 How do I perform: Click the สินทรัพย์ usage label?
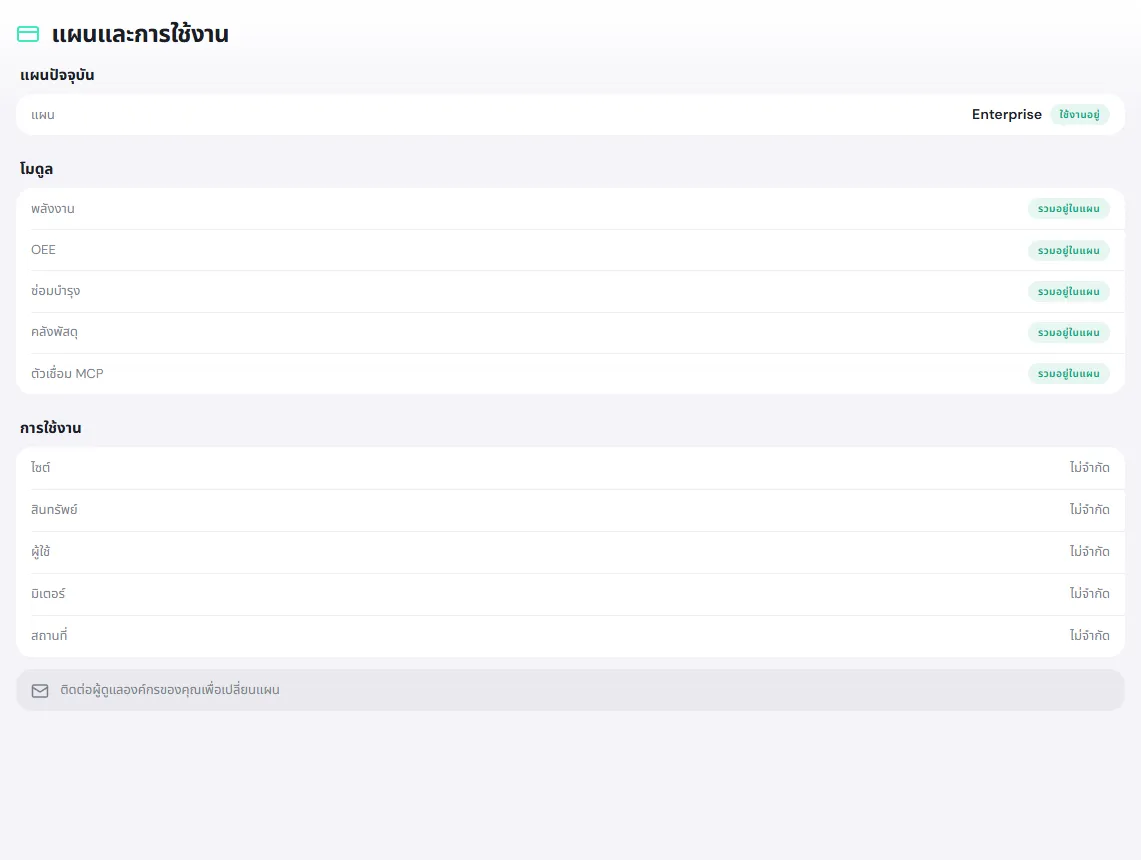pyautogui.click(x=54, y=509)
